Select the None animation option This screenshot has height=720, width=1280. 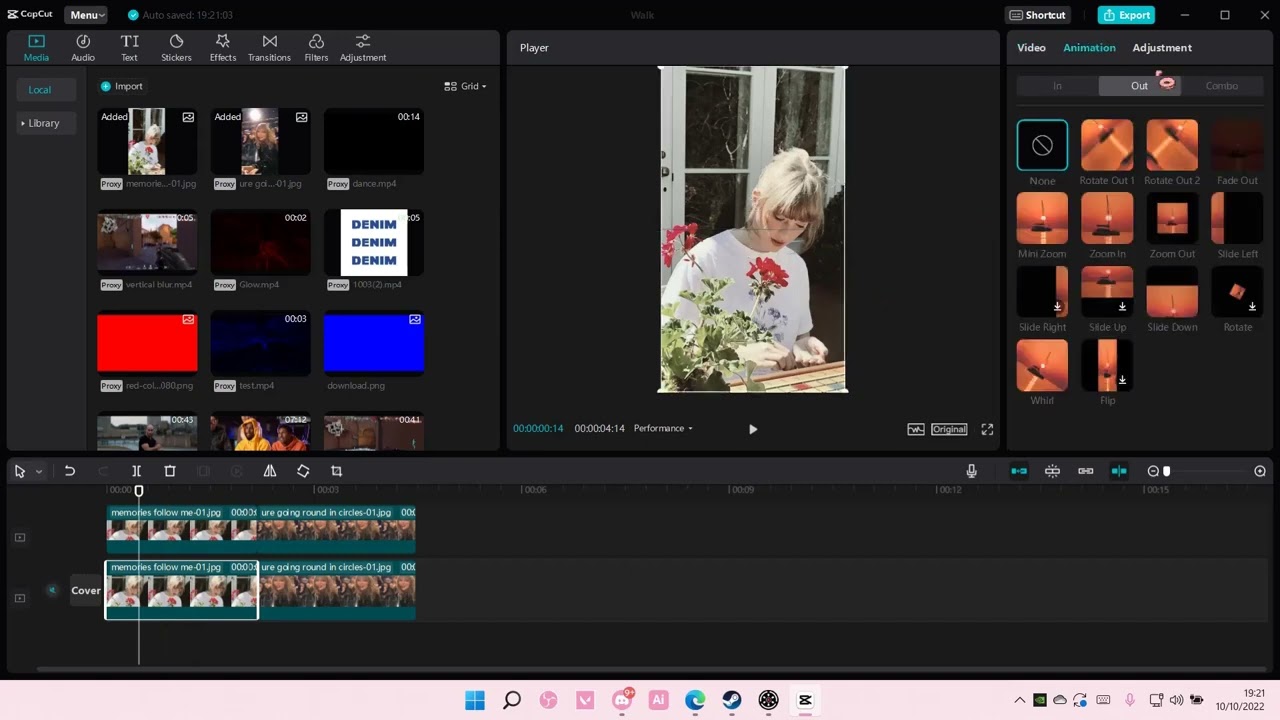(1042, 146)
